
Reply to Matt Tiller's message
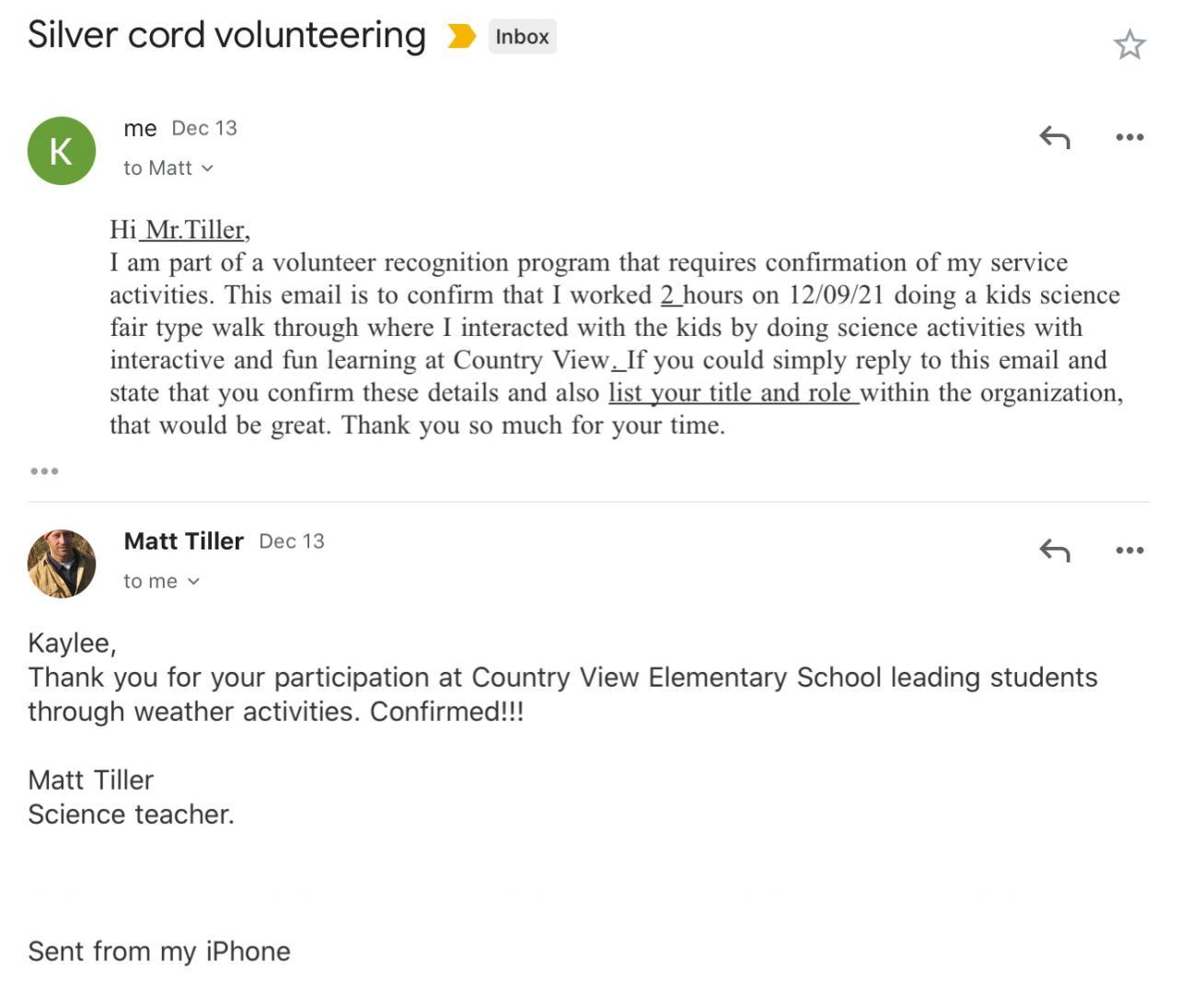[1055, 550]
